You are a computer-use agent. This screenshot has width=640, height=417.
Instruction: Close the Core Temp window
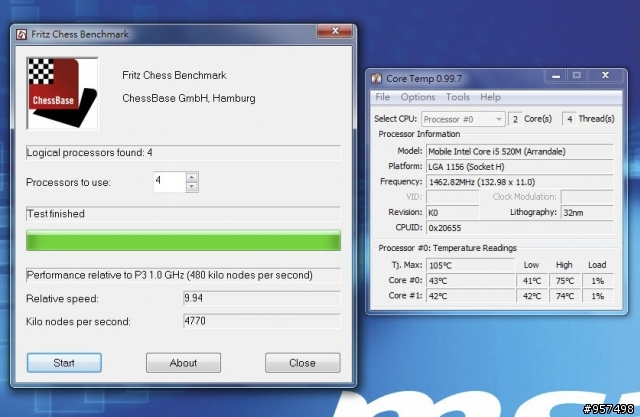pyautogui.click(x=605, y=75)
